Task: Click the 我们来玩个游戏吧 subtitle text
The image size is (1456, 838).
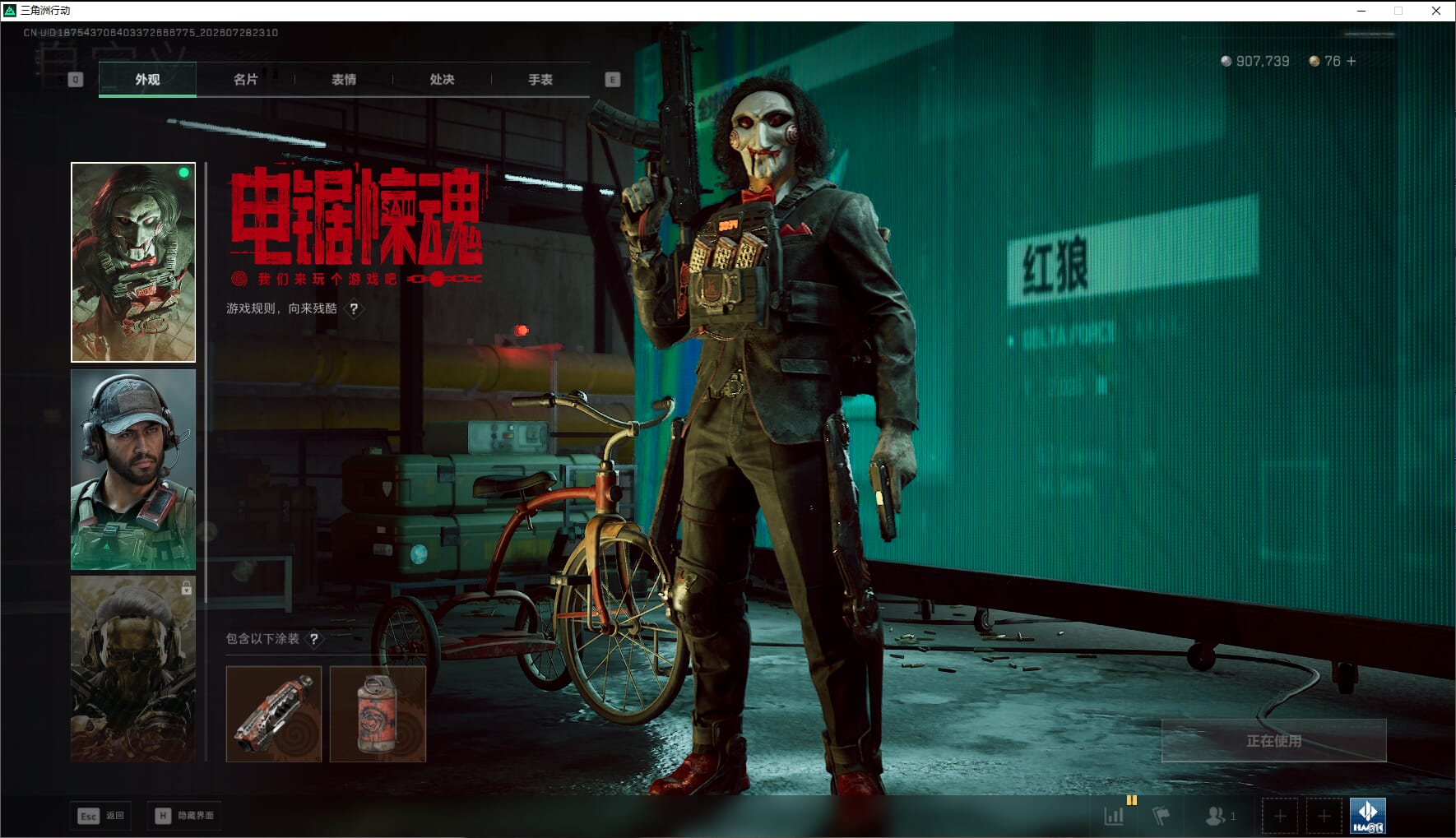Action: tap(327, 280)
